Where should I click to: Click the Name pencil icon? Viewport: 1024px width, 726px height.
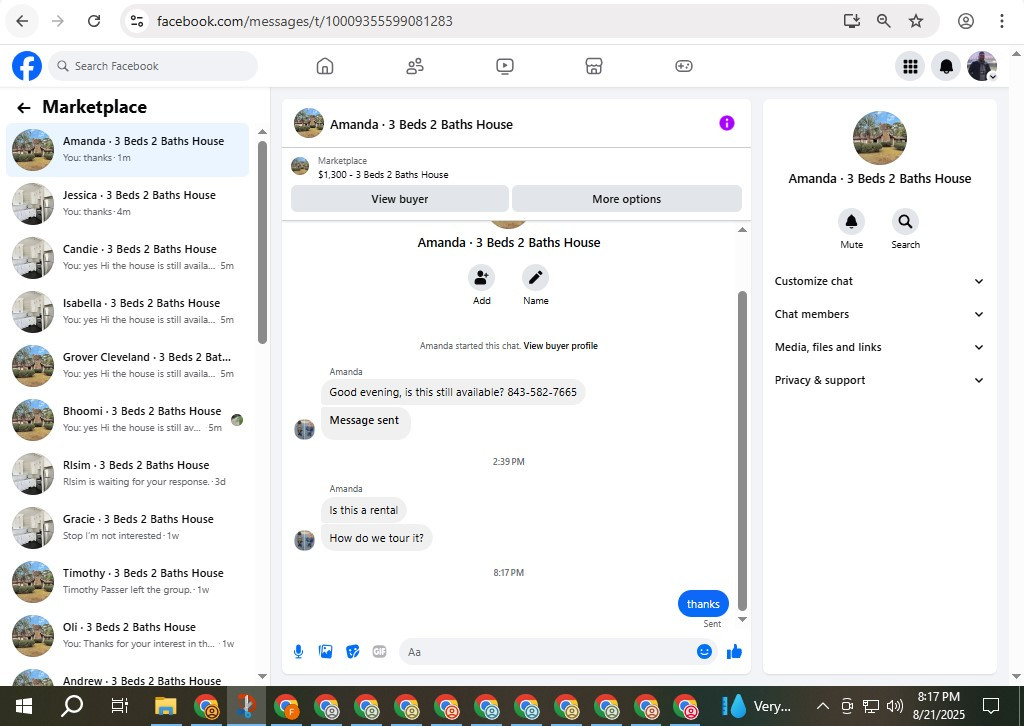pos(536,278)
